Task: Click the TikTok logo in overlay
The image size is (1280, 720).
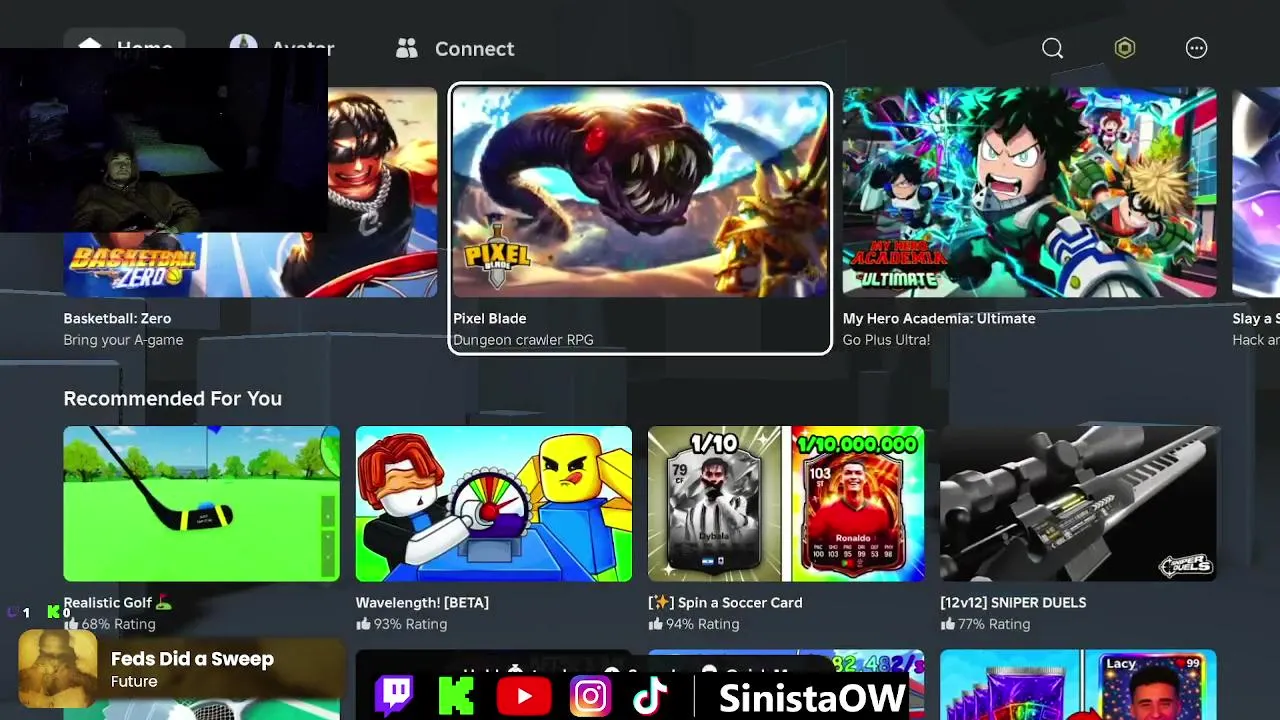Action: pos(650,696)
